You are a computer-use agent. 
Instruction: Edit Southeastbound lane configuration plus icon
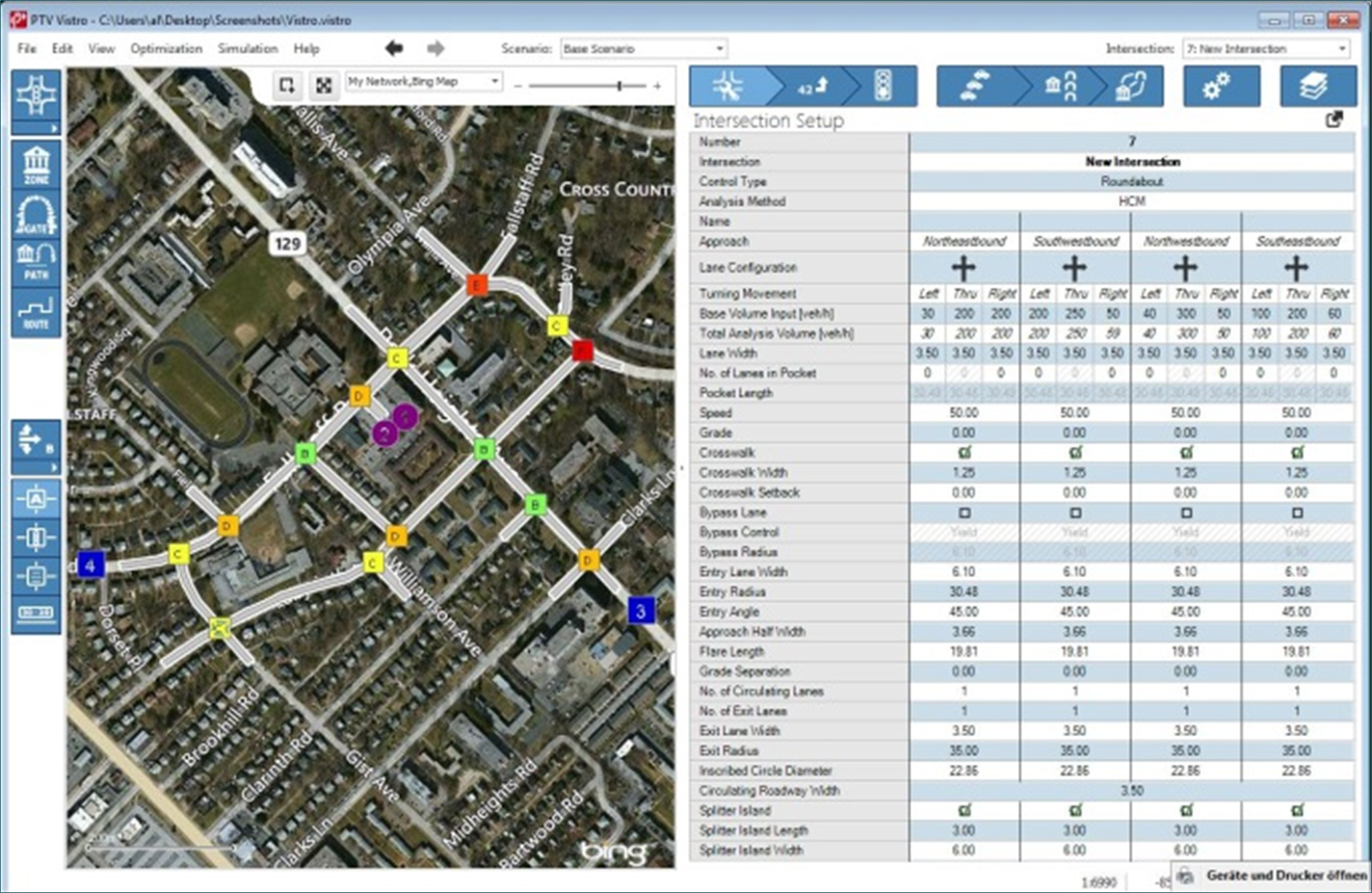[x=1297, y=268]
